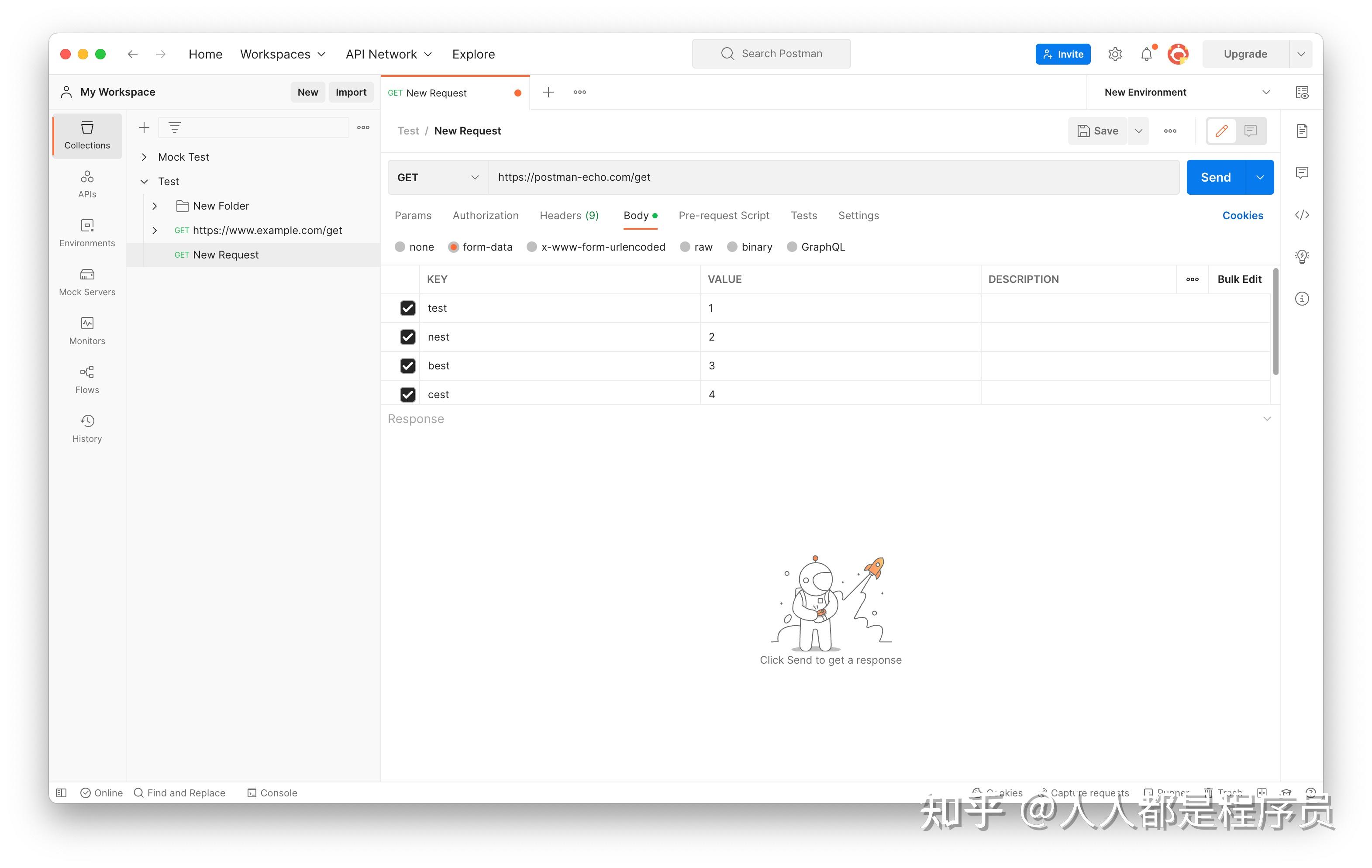Select the raw body type radio
The height and width of the screenshot is (868, 1372).
[x=685, y=247]
